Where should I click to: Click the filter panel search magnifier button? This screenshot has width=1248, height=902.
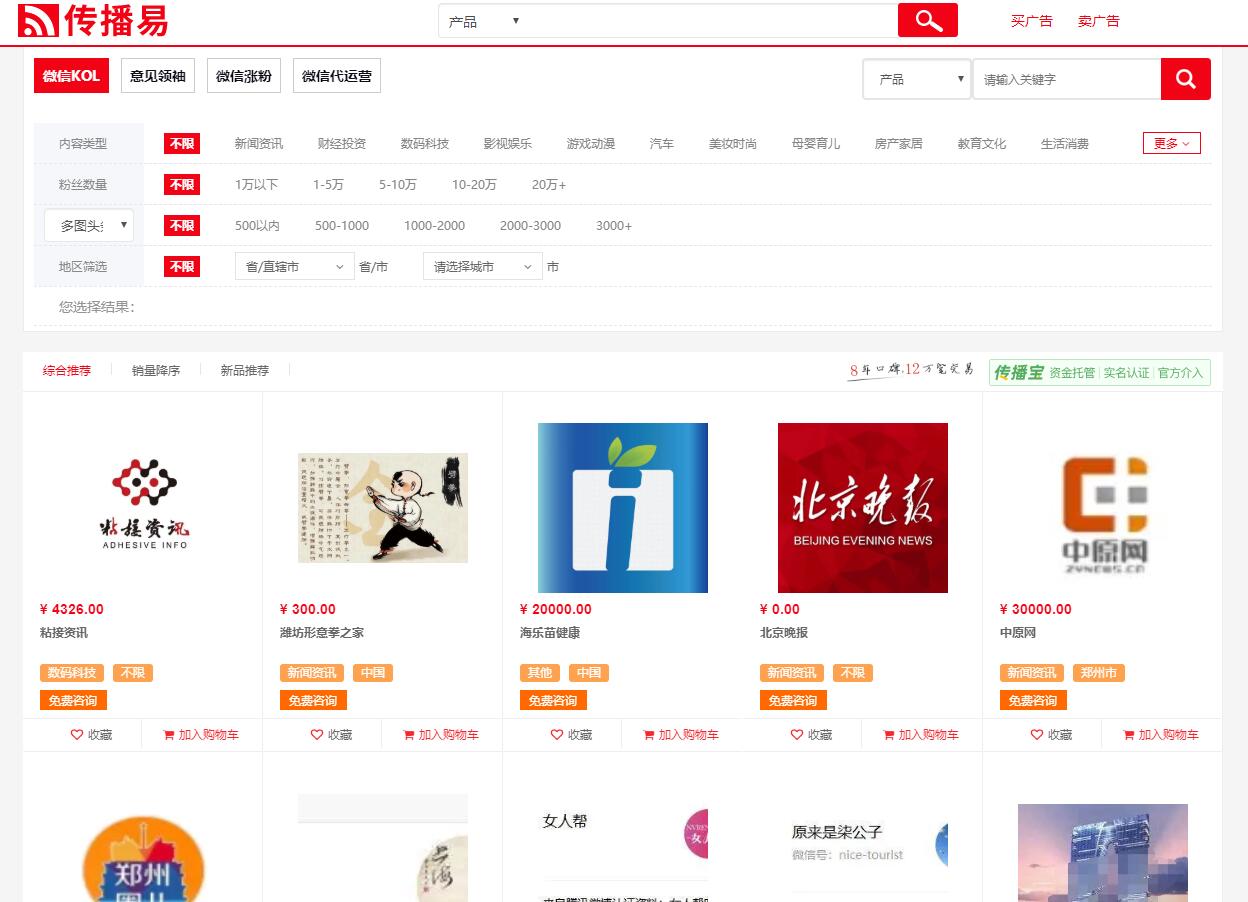tap(1185, 79)
